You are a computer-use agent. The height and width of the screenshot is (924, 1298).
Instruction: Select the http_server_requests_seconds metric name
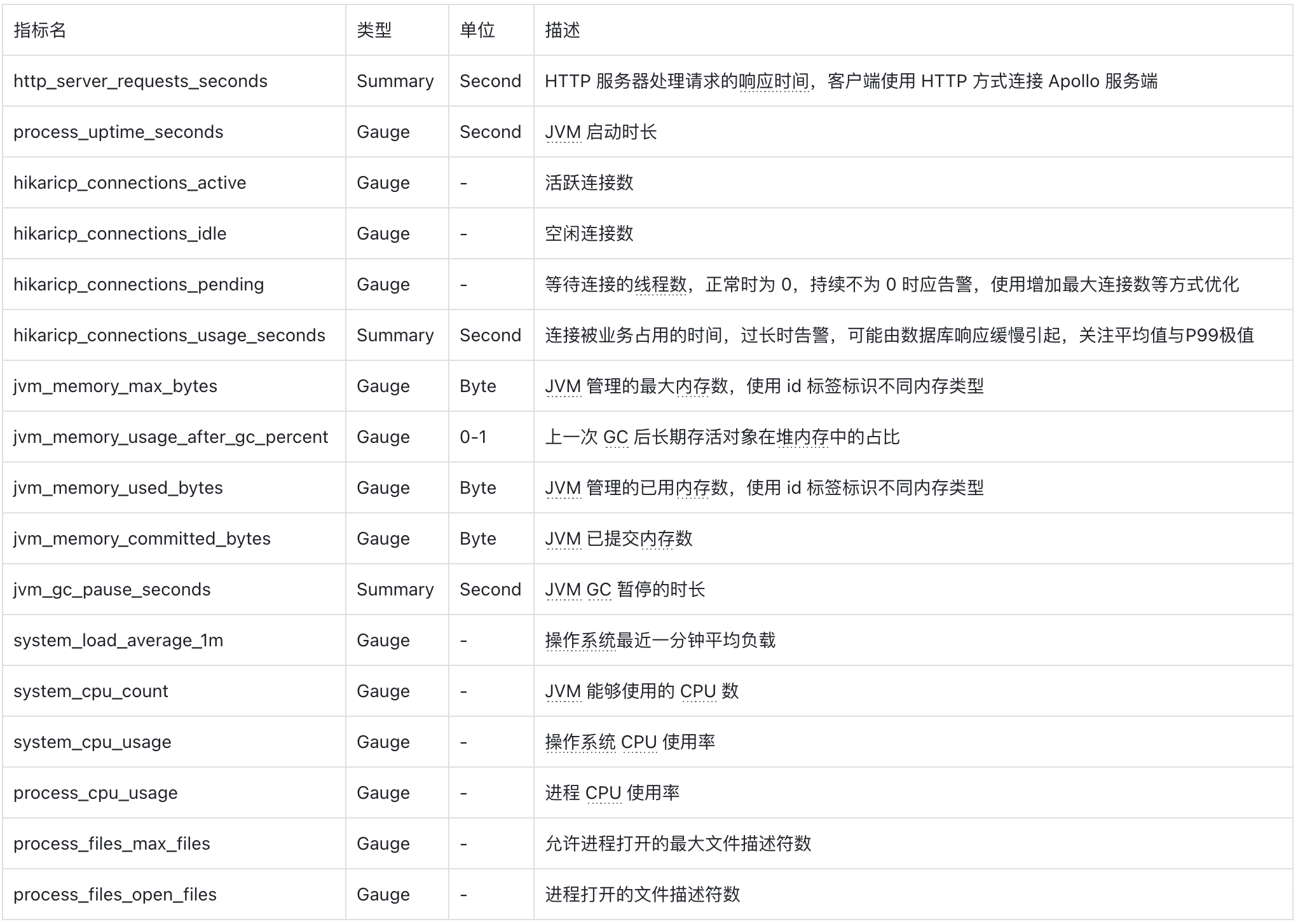(140, 81)
